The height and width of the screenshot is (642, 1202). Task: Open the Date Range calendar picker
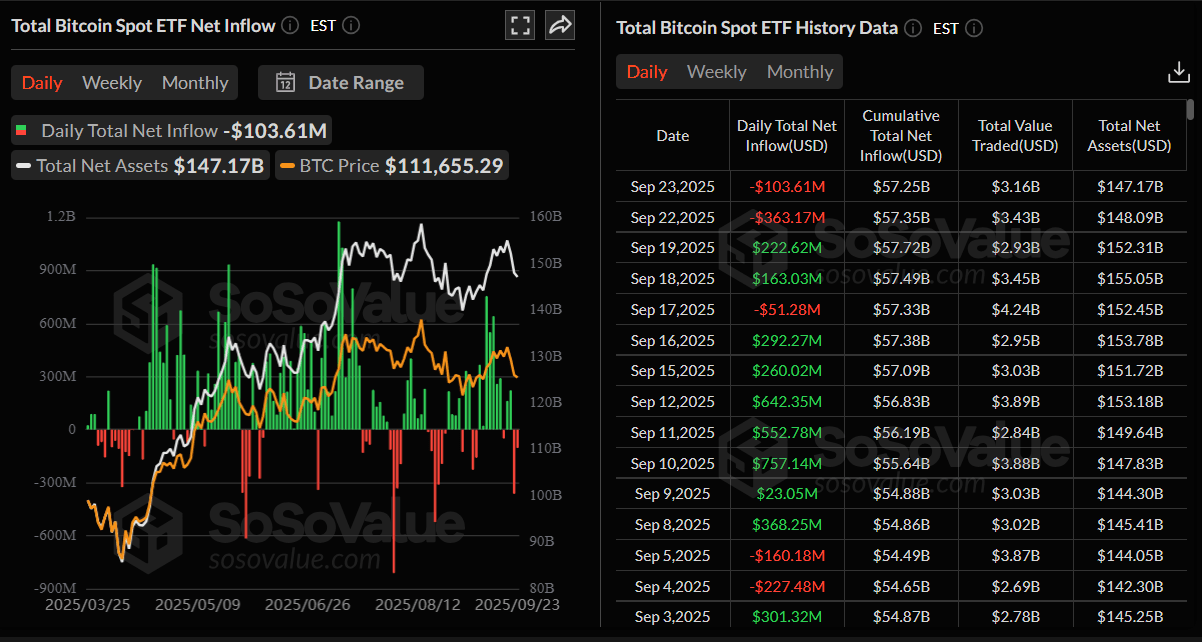point(341,83)
